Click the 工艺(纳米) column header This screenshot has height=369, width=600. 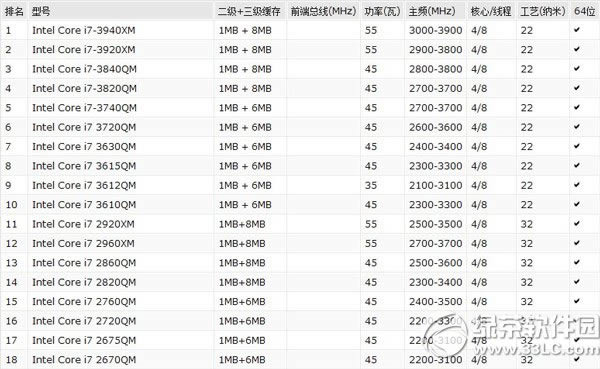pos(543,11)
